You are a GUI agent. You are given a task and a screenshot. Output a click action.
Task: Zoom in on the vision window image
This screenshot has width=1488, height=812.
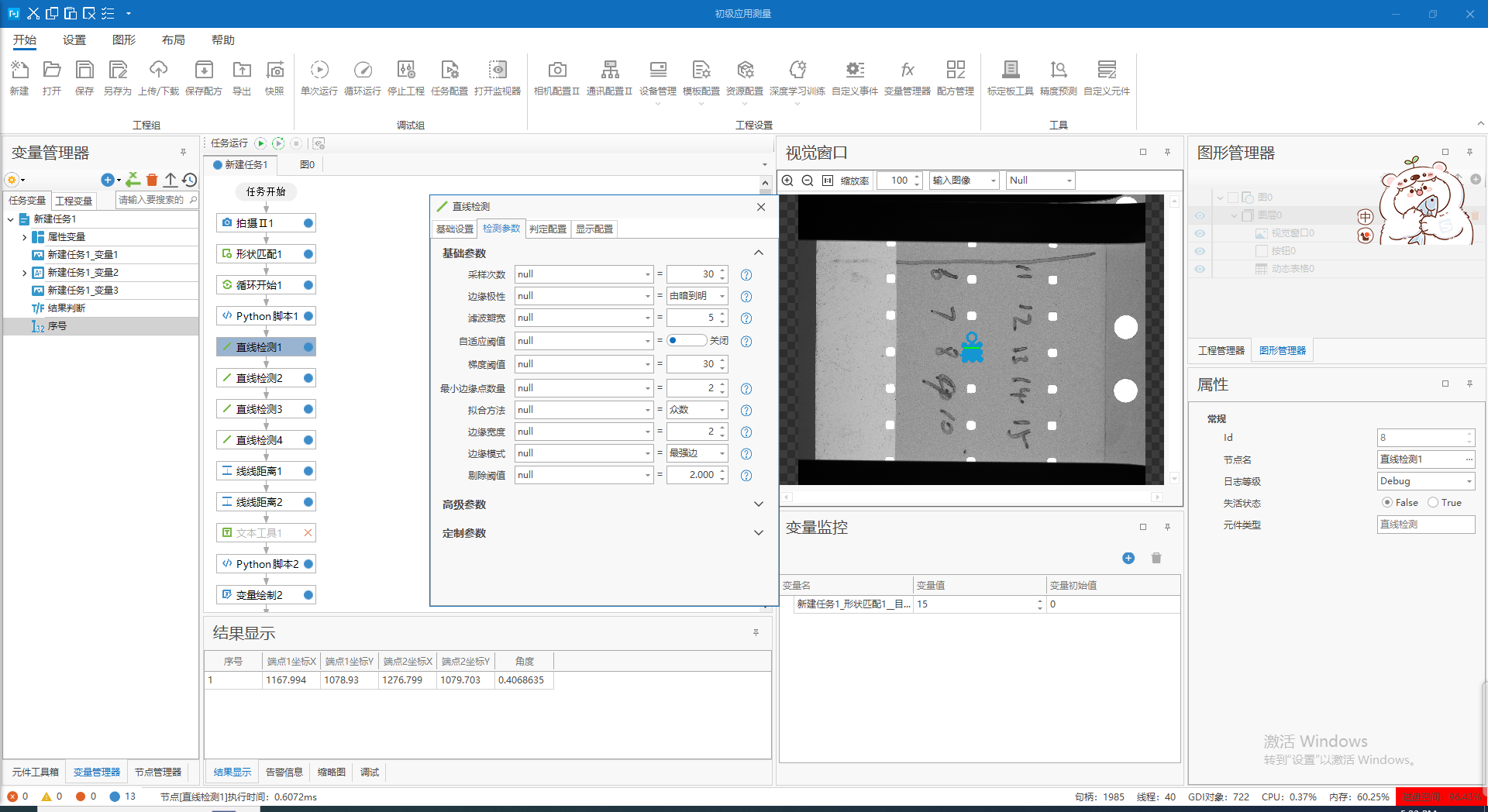click(787, 181)
